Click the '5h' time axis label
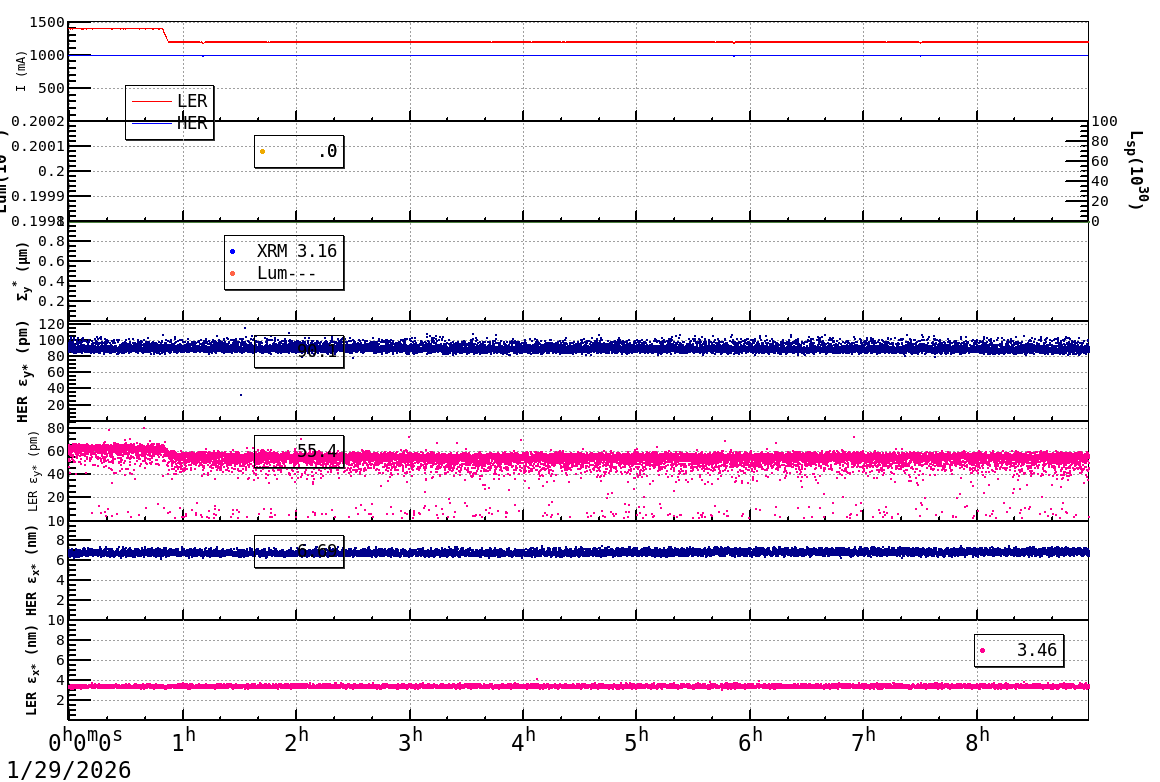Screen dimensions: 1160x782 636,741
